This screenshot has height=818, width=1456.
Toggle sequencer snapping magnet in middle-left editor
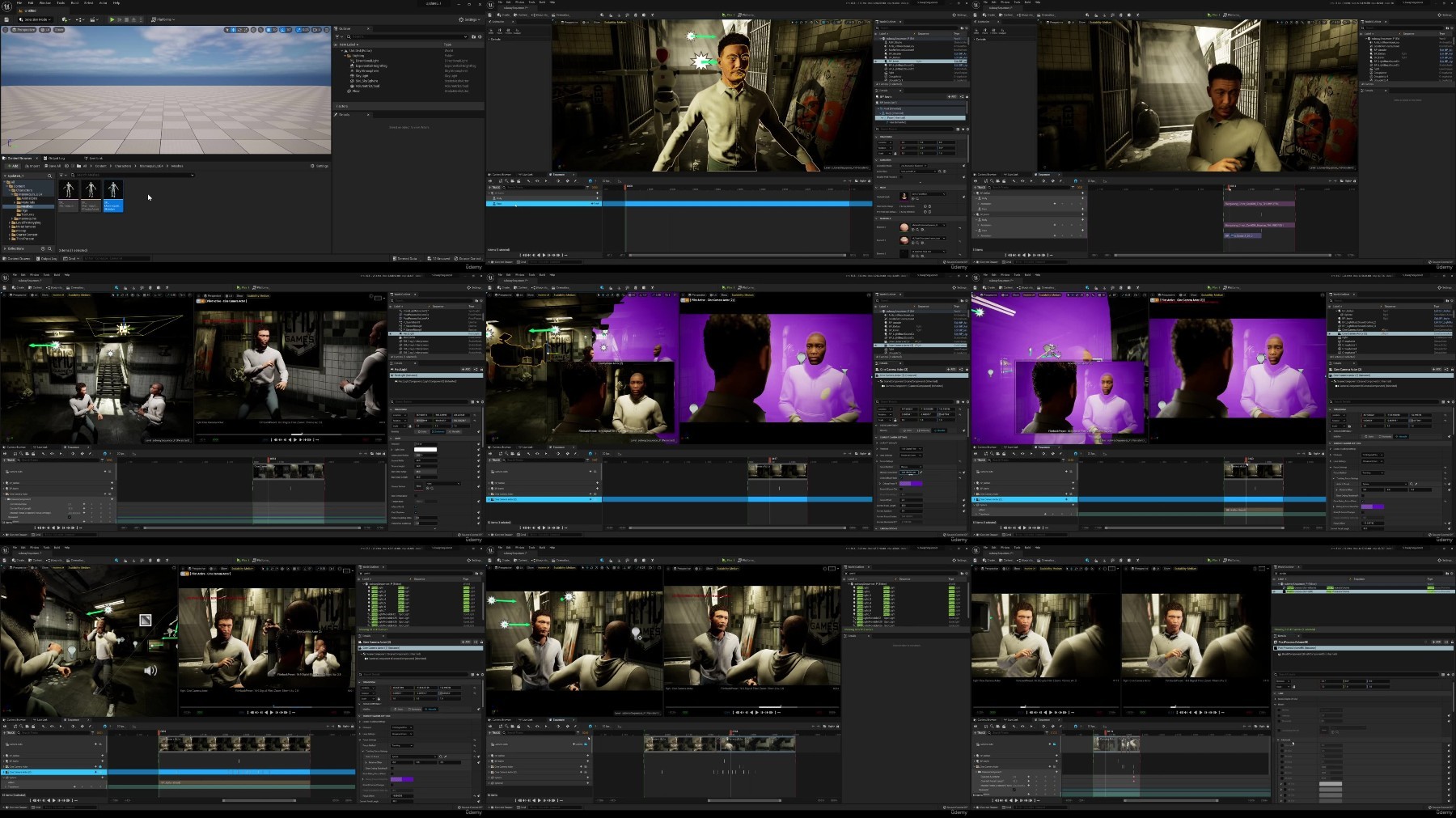pos(105,454)
